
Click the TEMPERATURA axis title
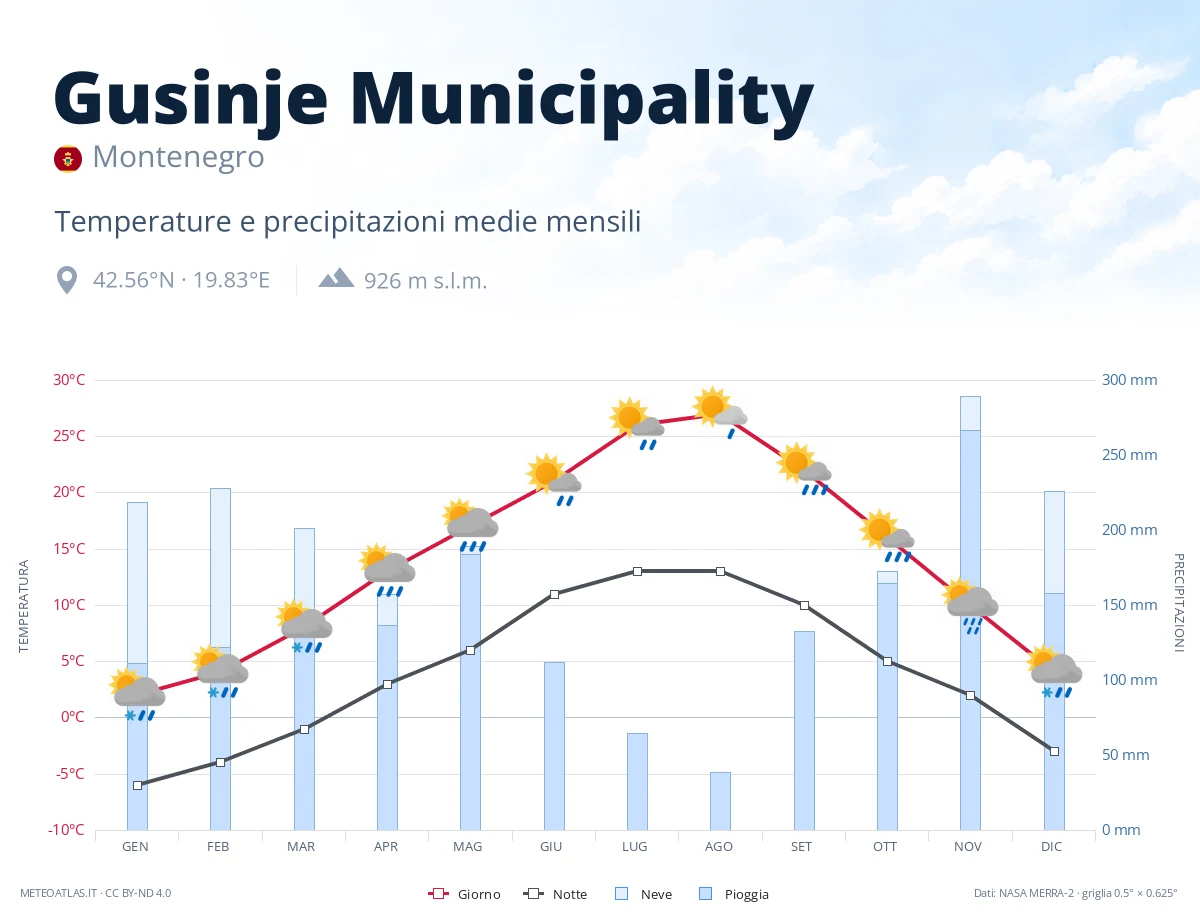tap(24, 606)
